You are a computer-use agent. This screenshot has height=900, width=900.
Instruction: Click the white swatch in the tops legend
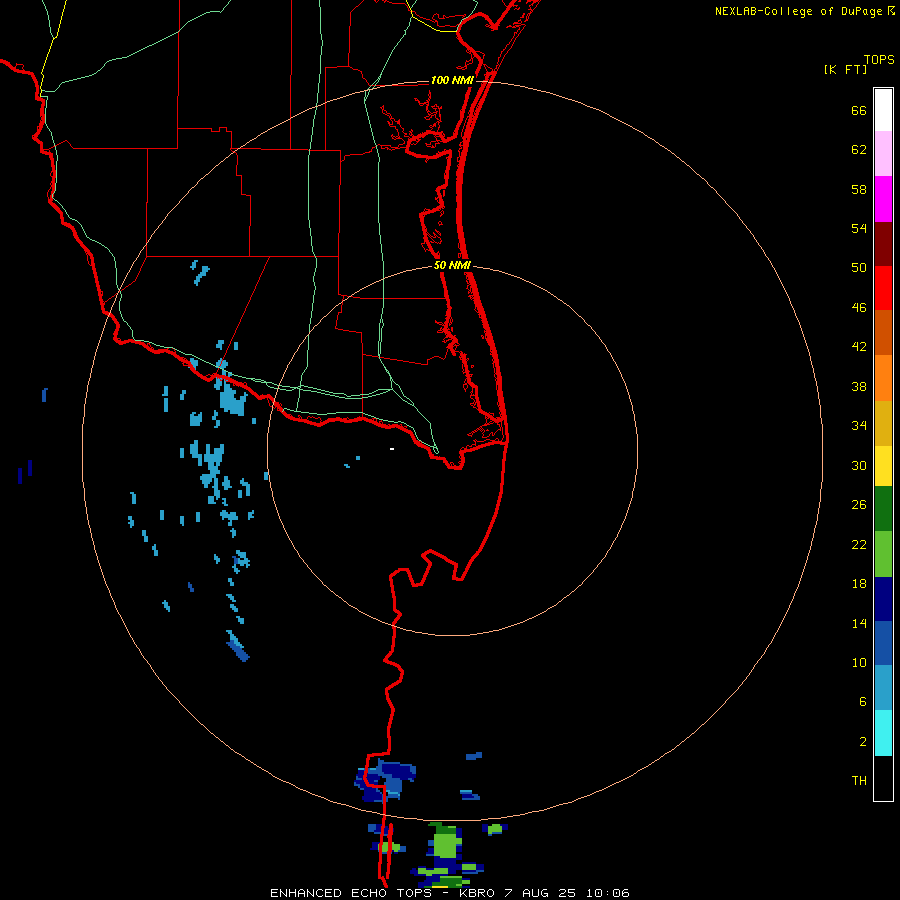(x=883, y=110)
